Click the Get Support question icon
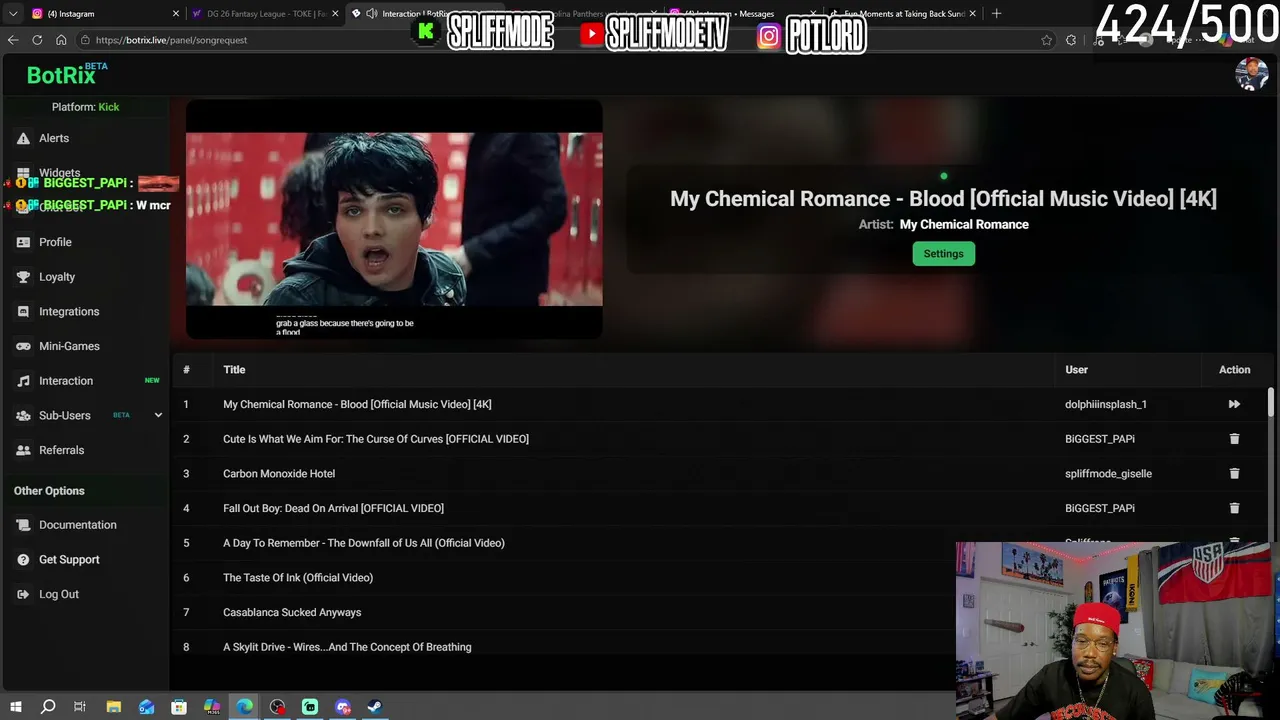The width and height of the screenshot is (1280, 720). coord(23,560)
